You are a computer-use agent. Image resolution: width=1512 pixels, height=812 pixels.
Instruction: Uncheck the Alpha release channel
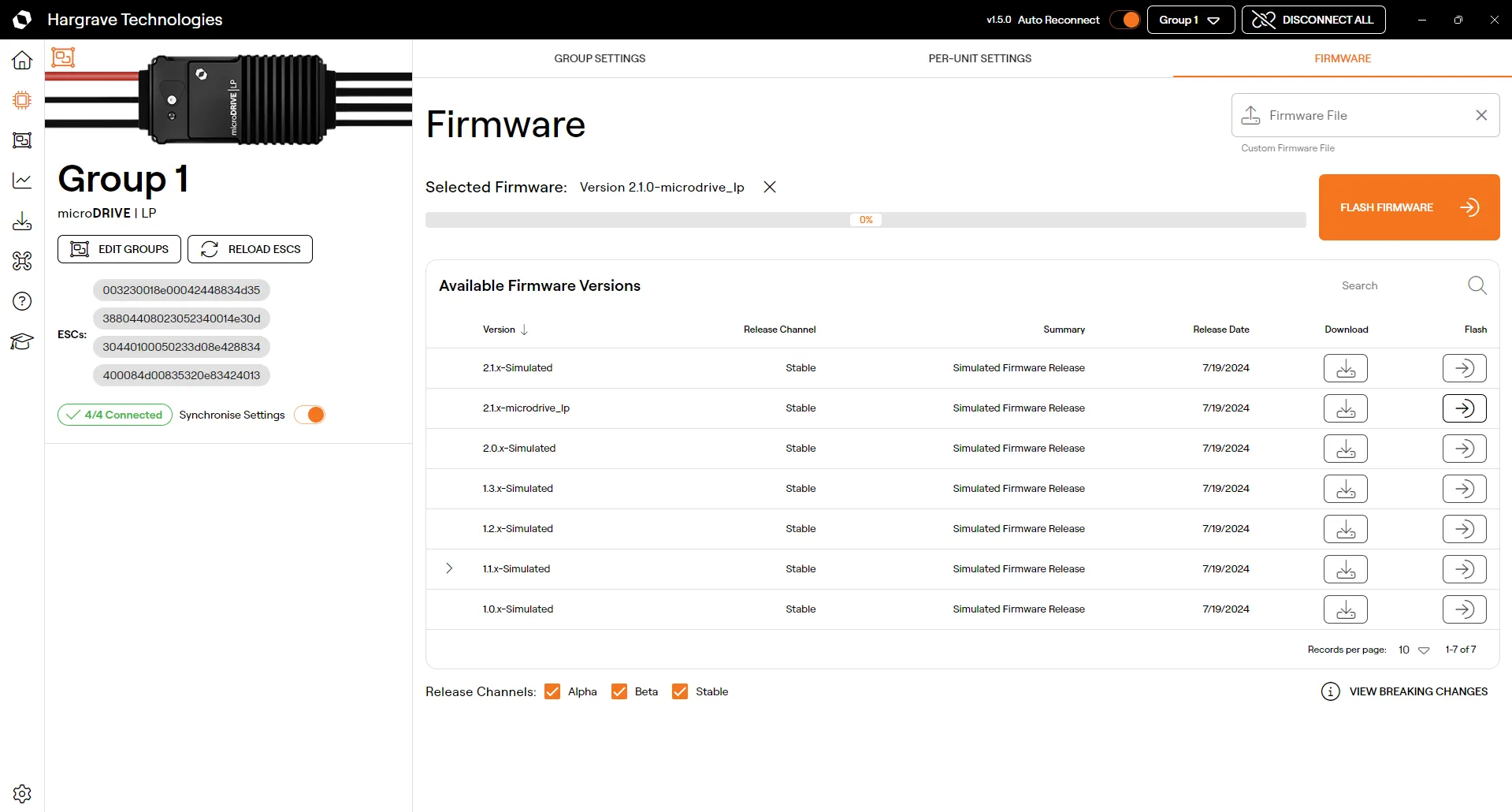pyautogui.click(x=552, y=691)
